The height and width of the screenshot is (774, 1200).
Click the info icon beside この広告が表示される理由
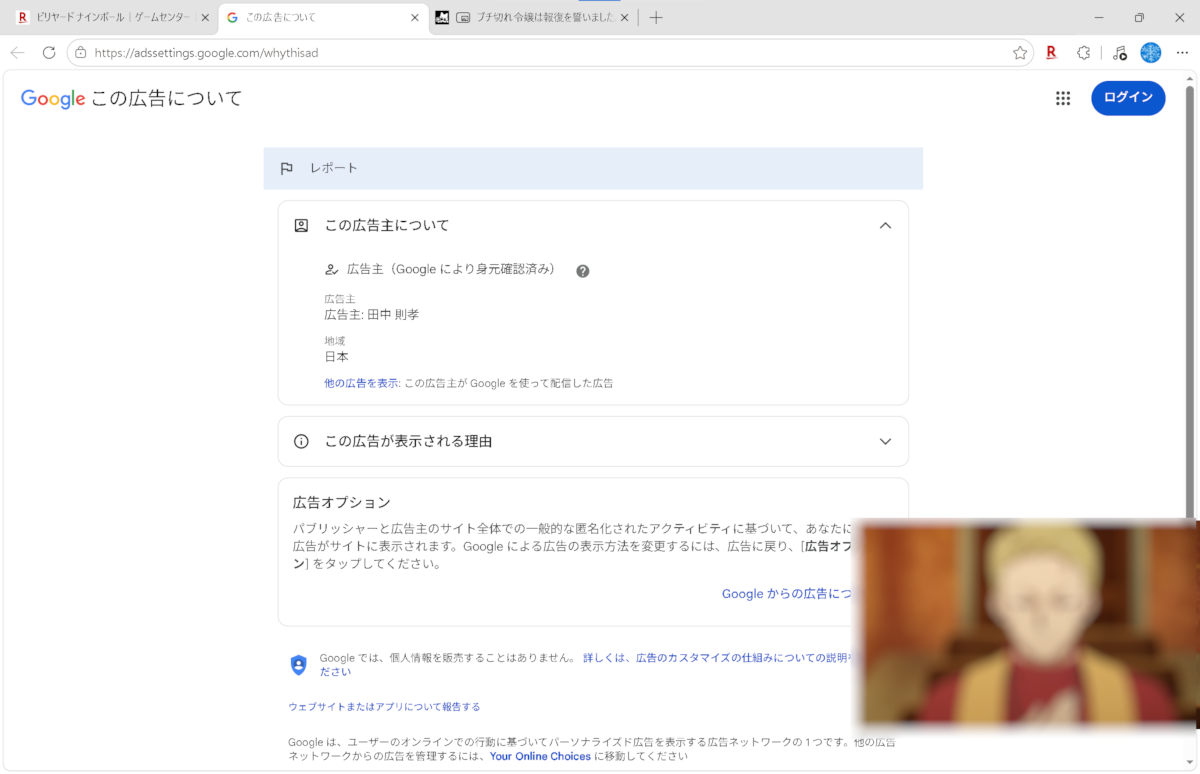pyautogui.click(x=301, y=441)
